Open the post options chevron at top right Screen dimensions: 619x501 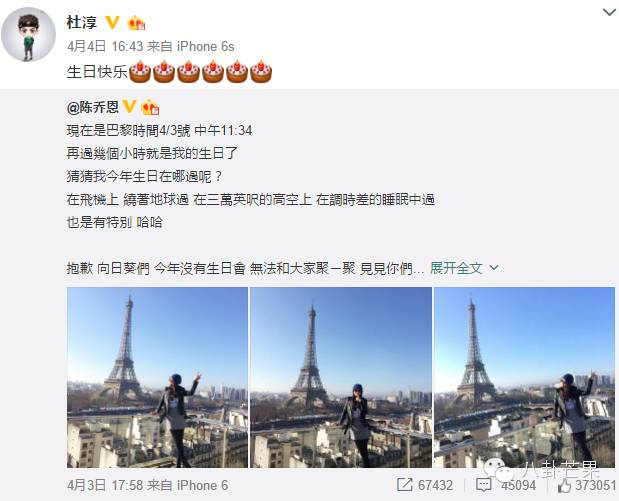coord(610,13)
